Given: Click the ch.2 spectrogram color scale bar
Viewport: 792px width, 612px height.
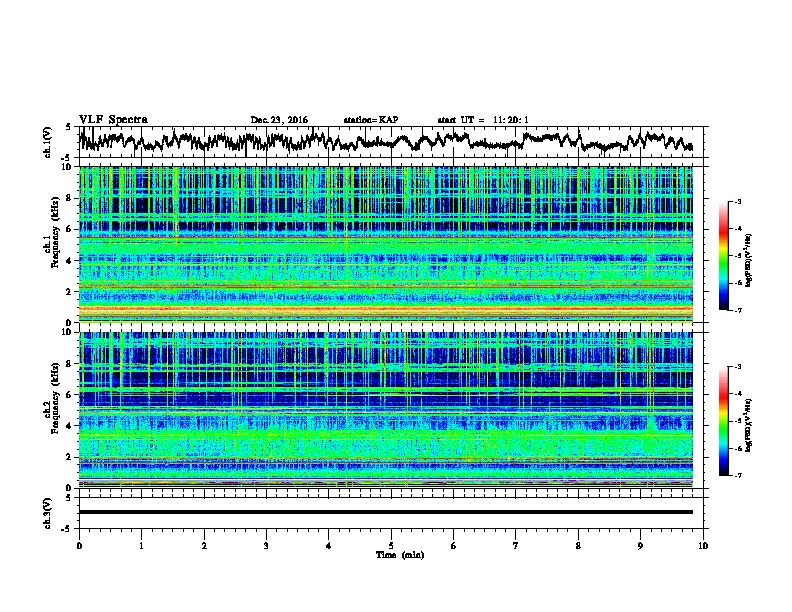Looking at the screenshot, I should tap(723, 421).
